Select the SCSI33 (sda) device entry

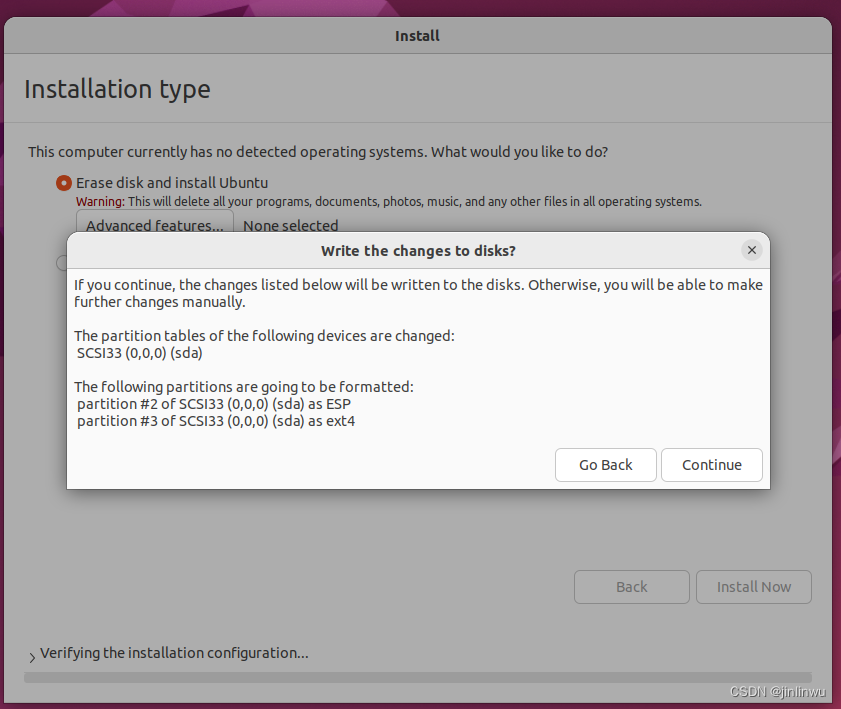point(126,352)
